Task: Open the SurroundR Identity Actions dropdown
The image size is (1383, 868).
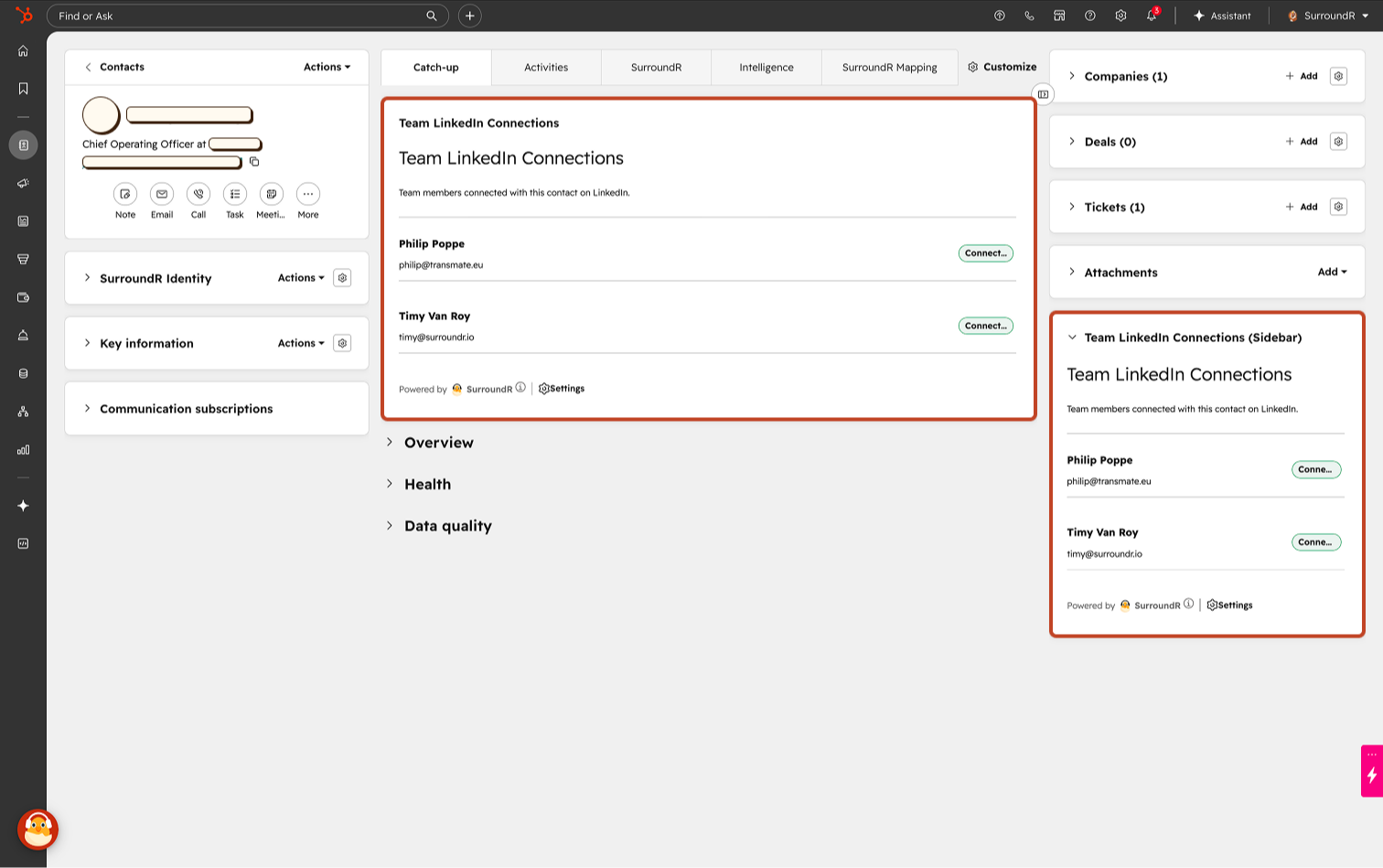Action: pyautogui.click(x=301, y=278)
